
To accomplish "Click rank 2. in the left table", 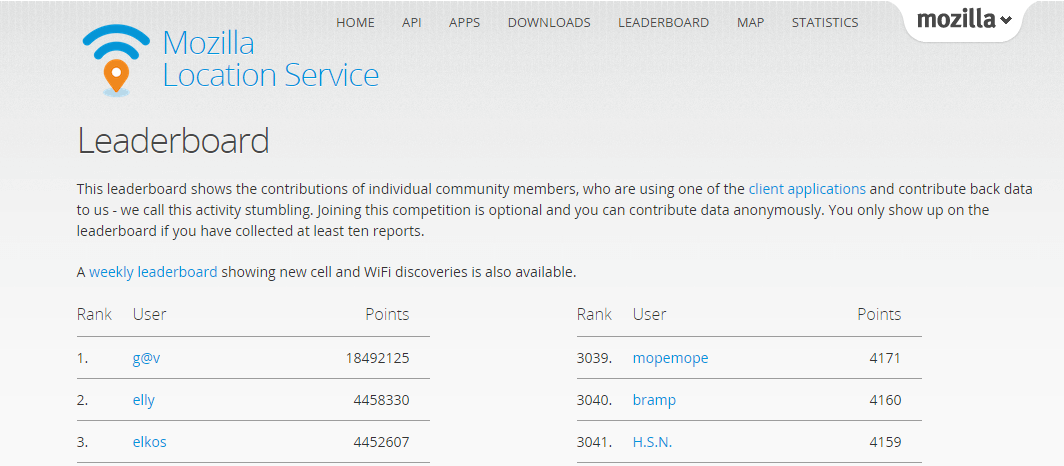I will pyautogui.click(x=83, y=400).
